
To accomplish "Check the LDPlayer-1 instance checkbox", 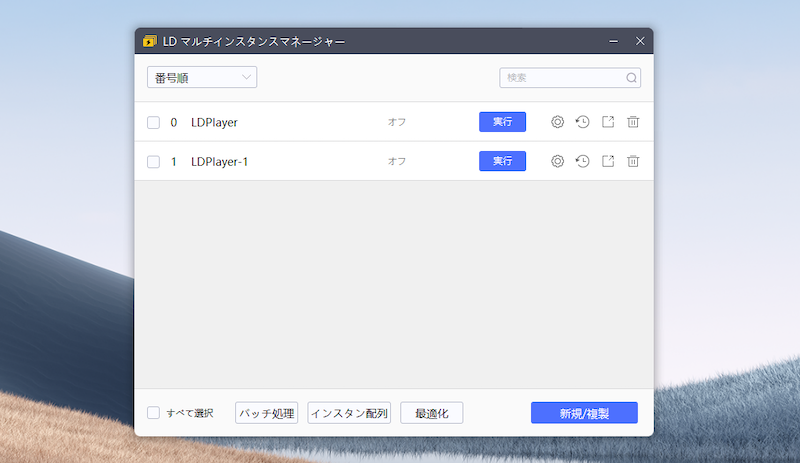I will click(154, 162).
